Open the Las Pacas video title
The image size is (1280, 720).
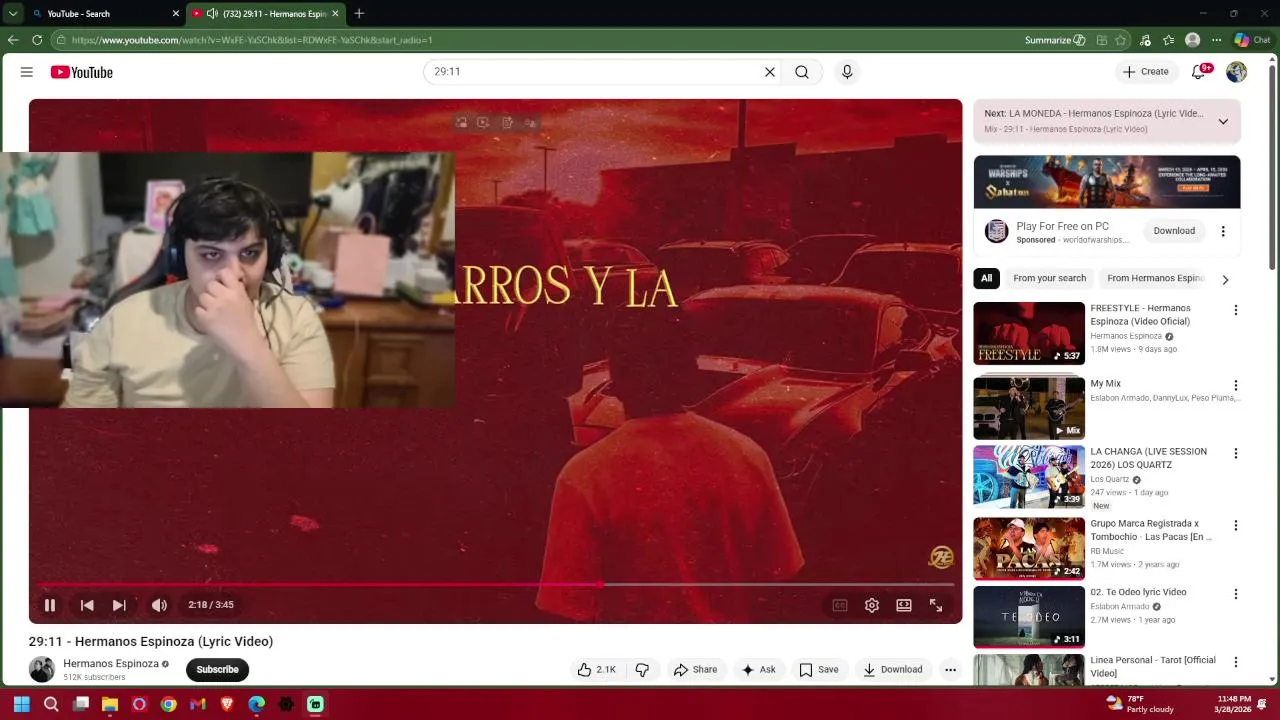[x=1150, y=530]
